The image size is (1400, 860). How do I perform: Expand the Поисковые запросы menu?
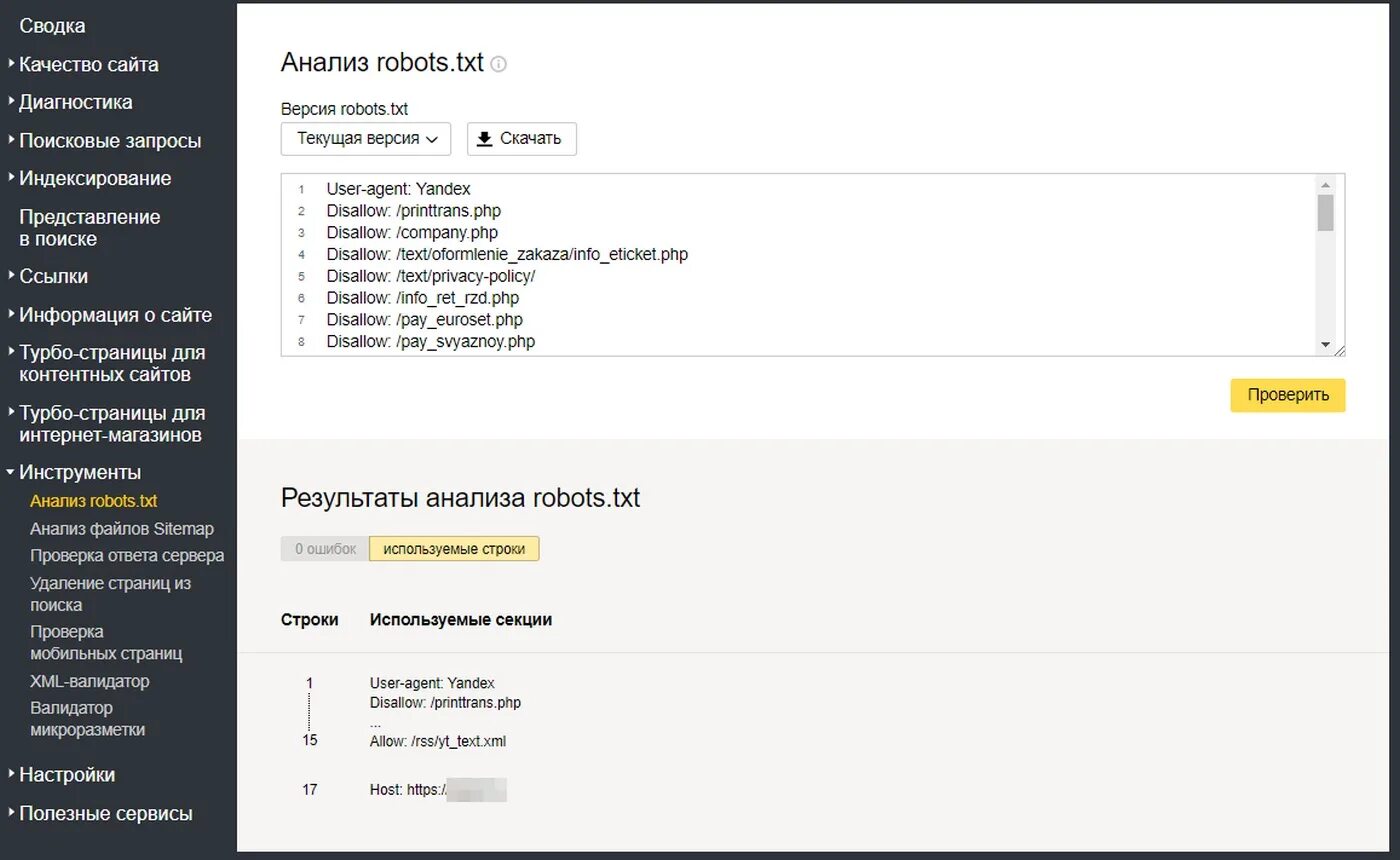pos(109,140)
